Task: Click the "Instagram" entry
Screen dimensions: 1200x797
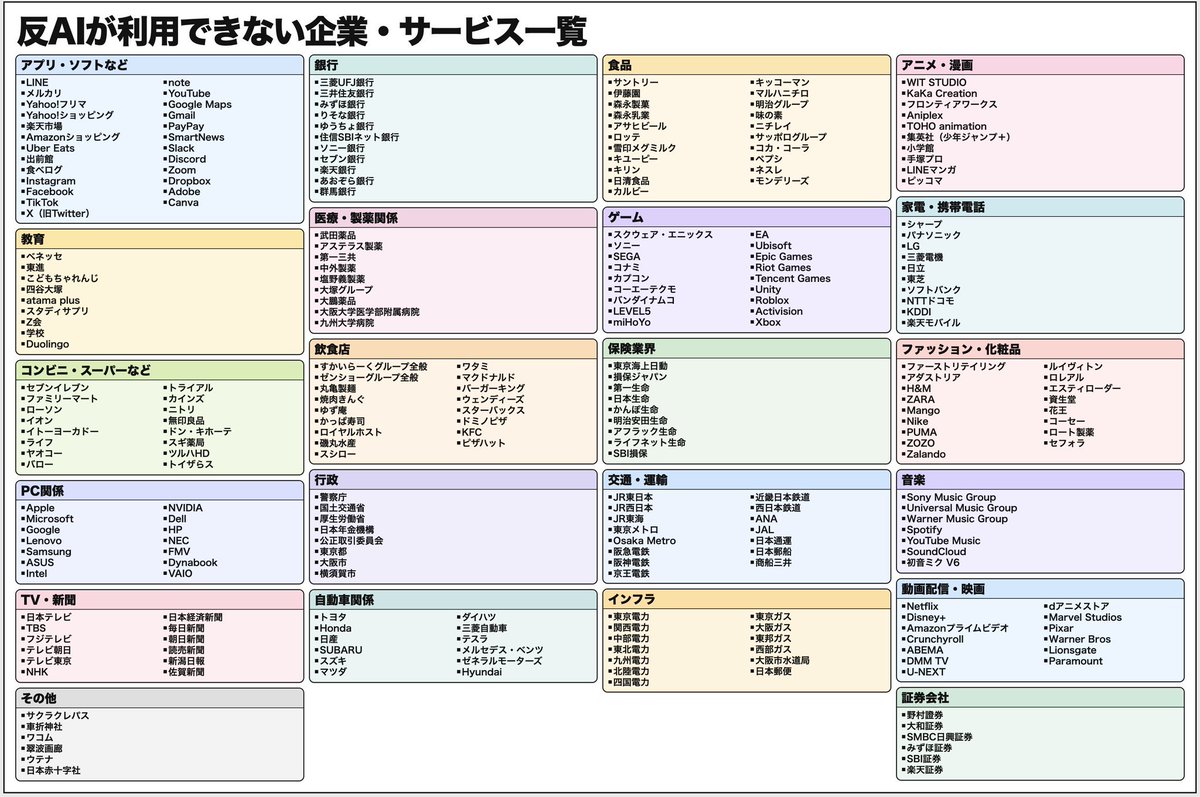Action: click(51, 181)
